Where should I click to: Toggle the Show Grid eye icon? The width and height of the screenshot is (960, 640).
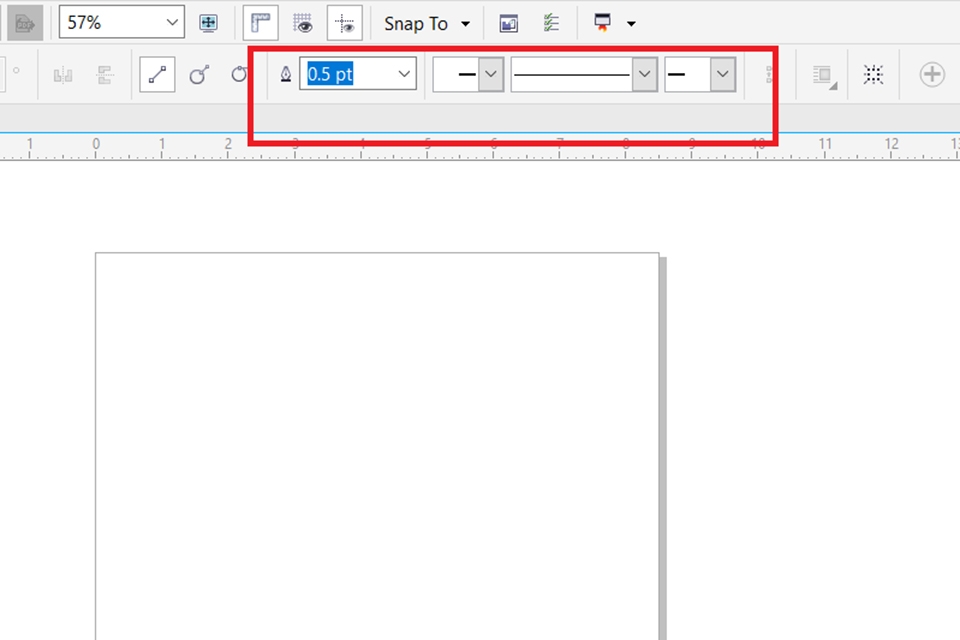click(x=302, y=23)
